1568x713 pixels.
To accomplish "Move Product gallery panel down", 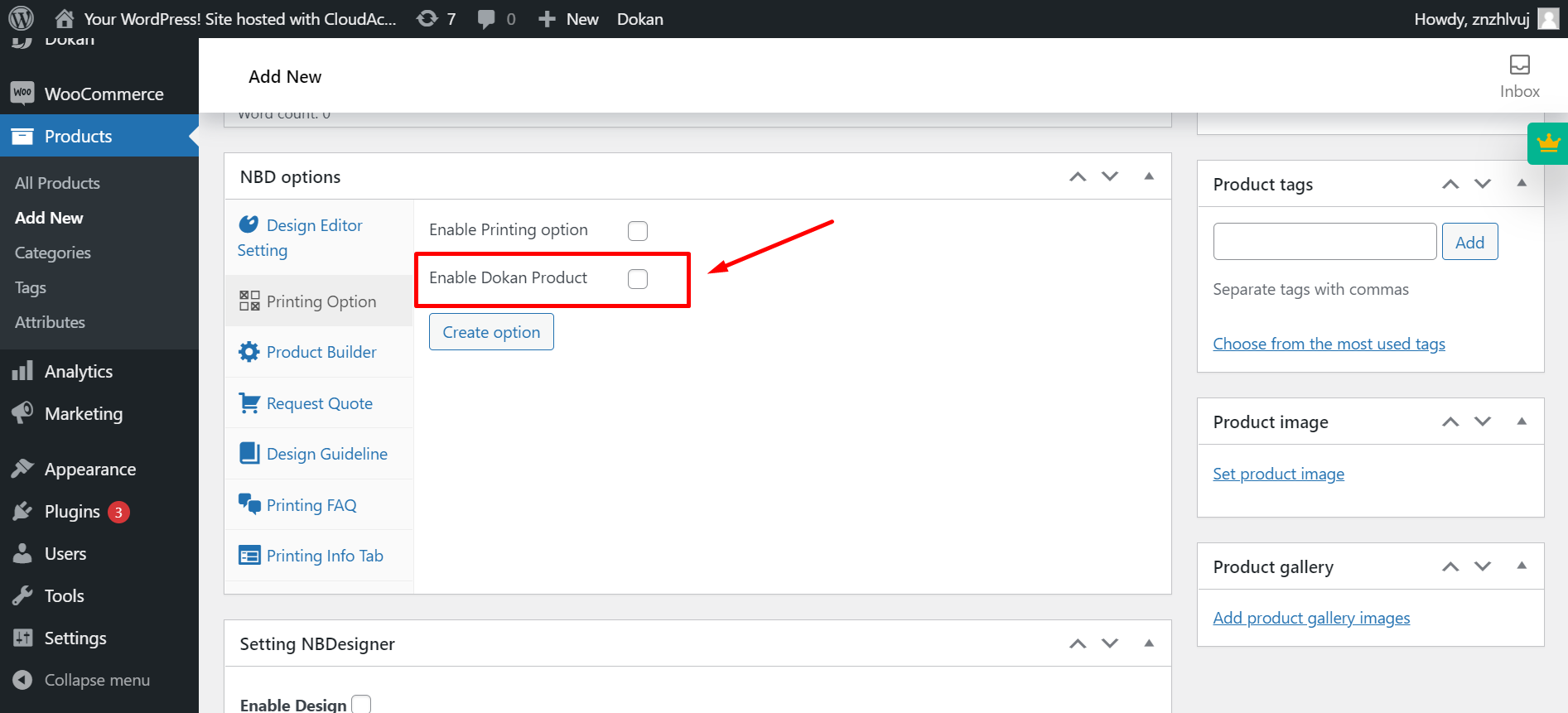I will click(1483, 566).
